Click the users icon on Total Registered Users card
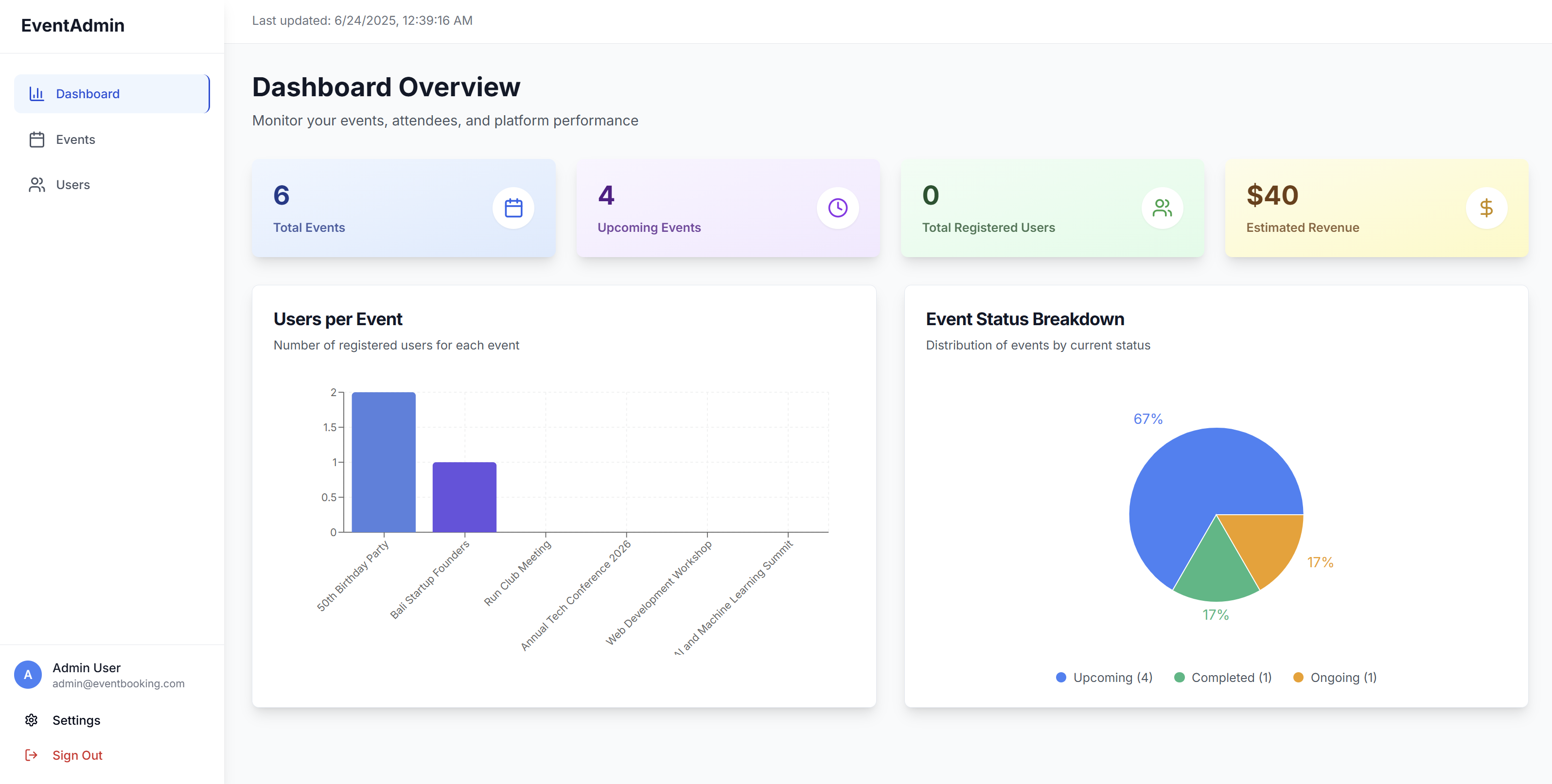The height and width of the screenshot is (784, 1552). click(x=1161, y=207)
